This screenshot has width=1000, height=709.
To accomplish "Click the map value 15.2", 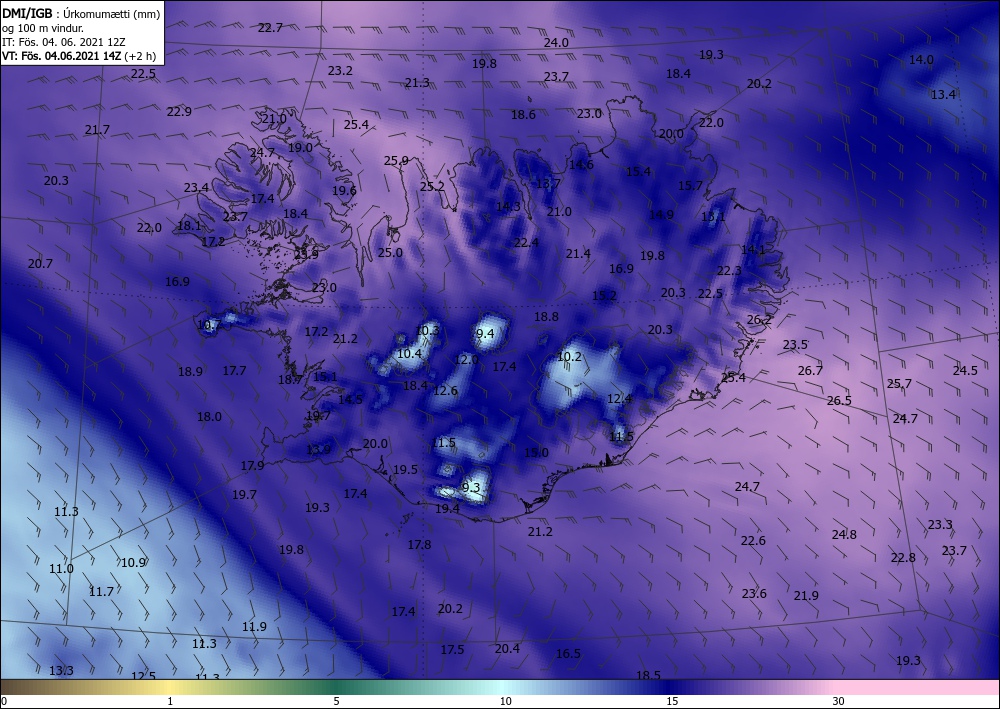I will (604, 296).
